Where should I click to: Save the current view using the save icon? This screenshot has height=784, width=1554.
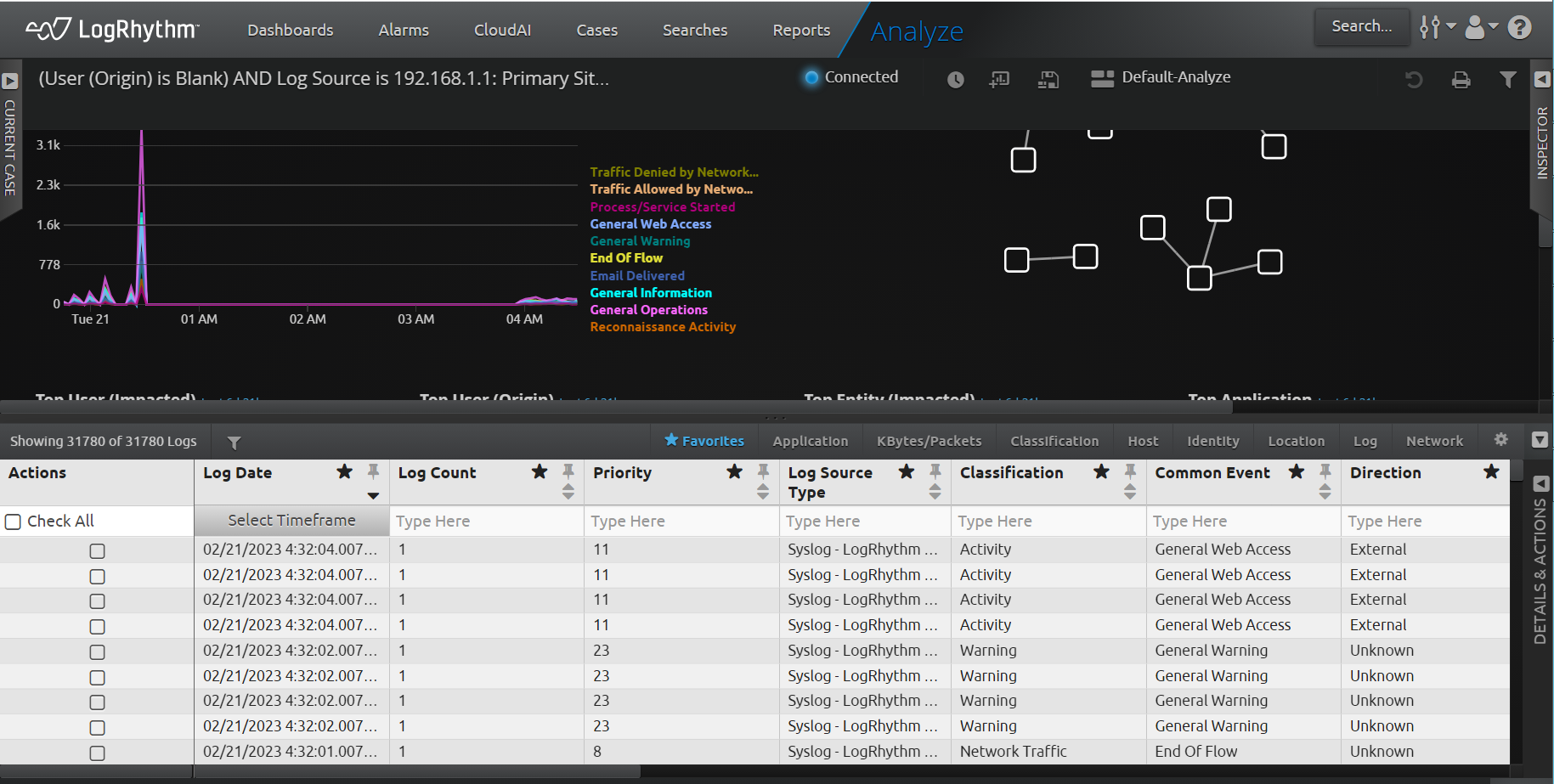coord(1048,79)
